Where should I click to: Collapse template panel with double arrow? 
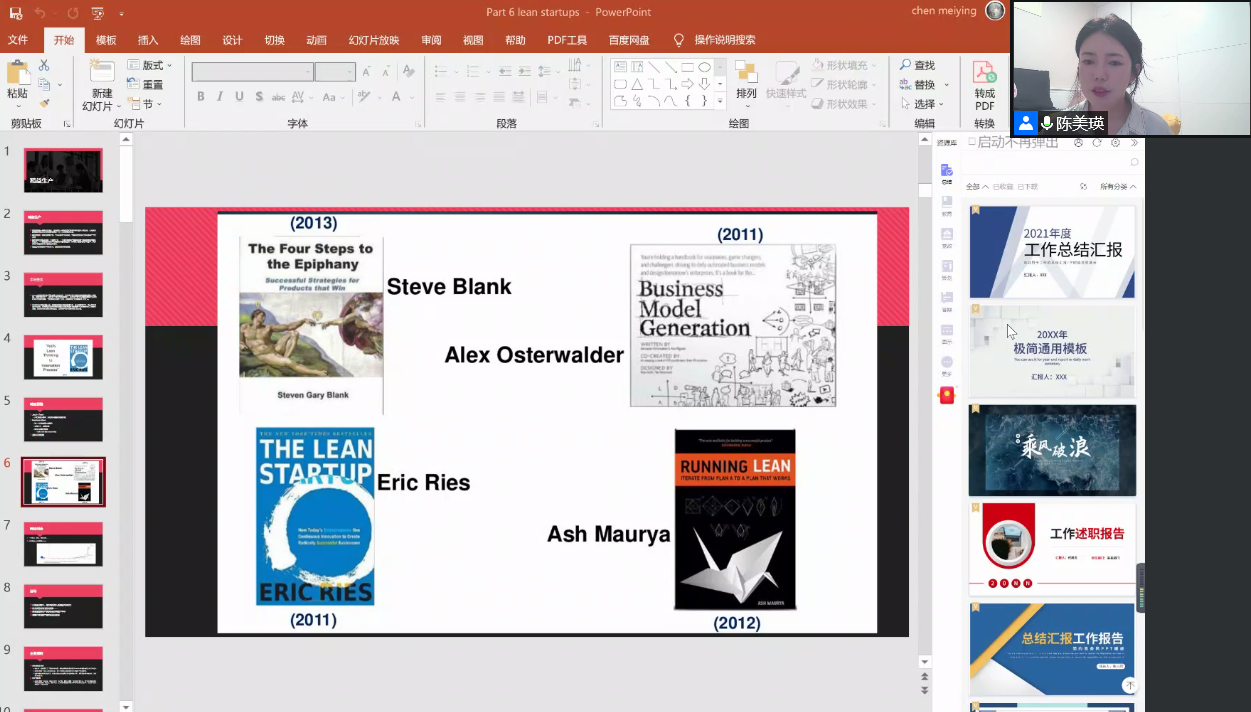(x=1133, y=143)
